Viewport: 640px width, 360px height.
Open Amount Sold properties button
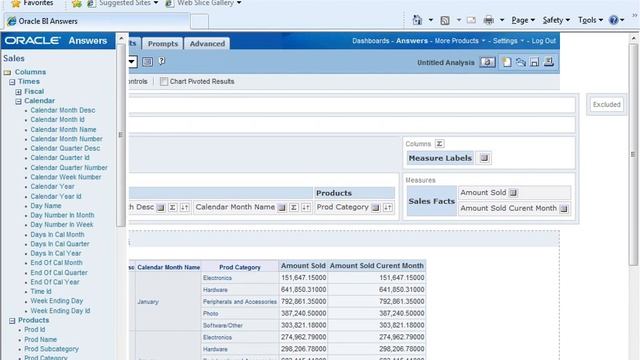coord(513,193)
